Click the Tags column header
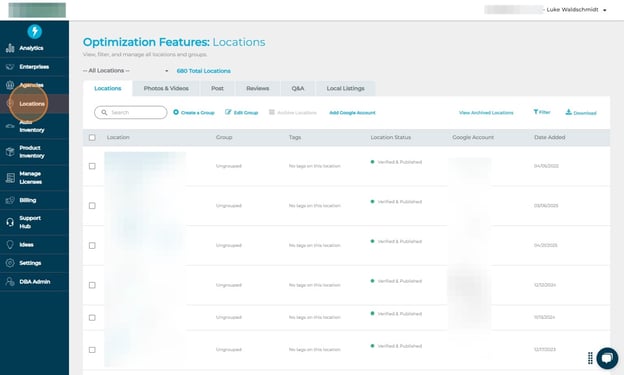This screenshot has height=375, width=624. coord(295,137)
